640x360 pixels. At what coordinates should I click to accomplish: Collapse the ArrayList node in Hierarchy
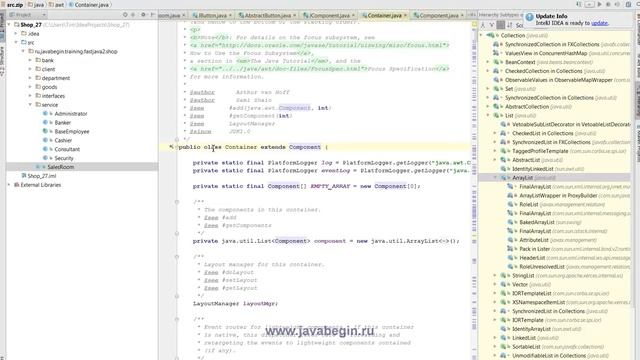pos(496,178)
